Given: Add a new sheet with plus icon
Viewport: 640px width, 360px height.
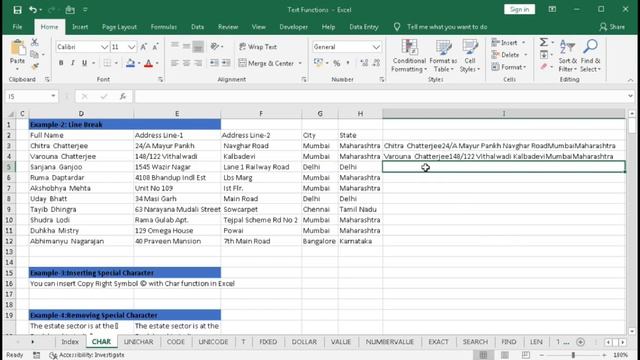Looking at the screenshot, I should 580,342.
